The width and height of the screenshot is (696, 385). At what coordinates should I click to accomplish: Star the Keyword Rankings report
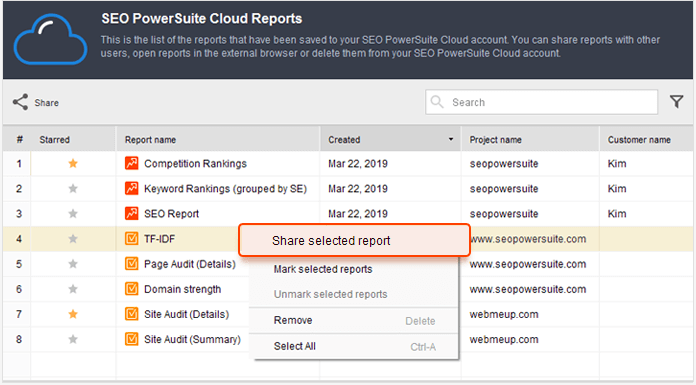click(x=73, y=188)
